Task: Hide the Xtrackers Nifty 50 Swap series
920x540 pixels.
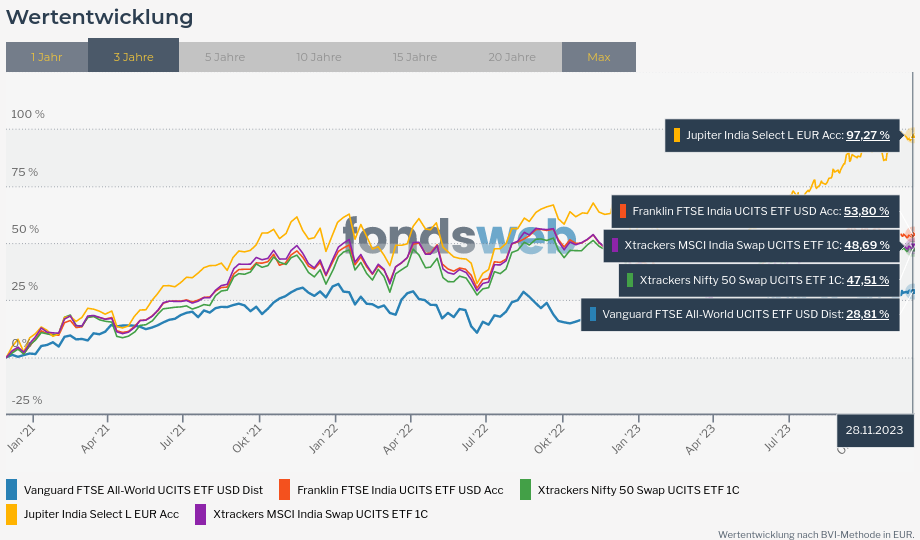Action: pyautogui.click(x=638, y=490)
